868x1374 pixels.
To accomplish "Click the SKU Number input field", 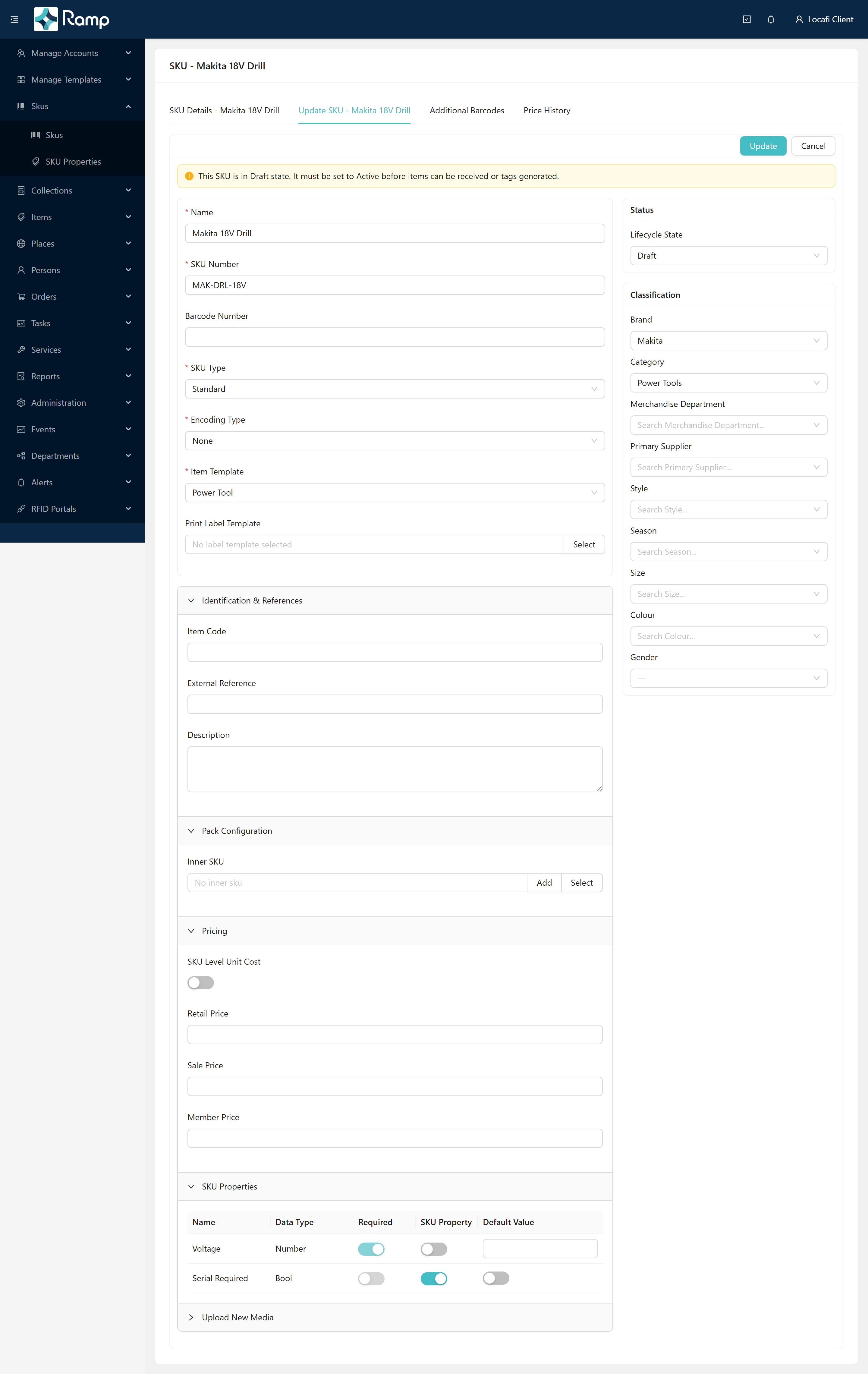I will pos(395,285).
